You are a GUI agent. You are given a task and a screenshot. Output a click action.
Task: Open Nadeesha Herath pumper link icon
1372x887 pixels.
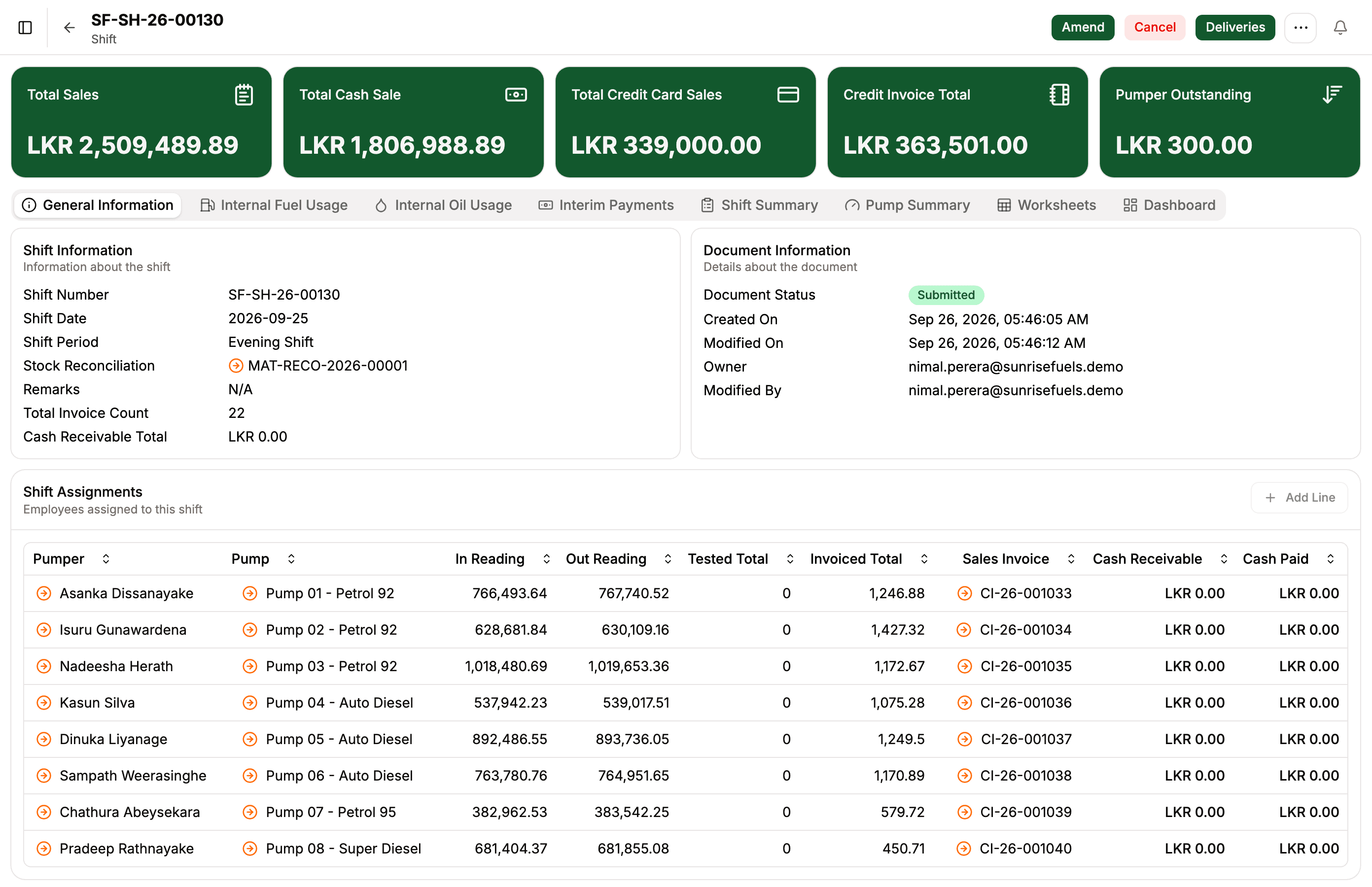(x=44, y=666)
